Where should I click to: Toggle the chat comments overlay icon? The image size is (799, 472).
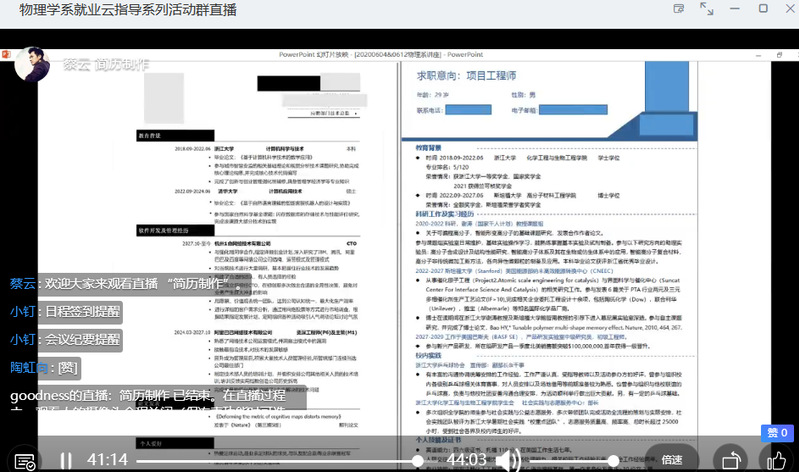25,460
